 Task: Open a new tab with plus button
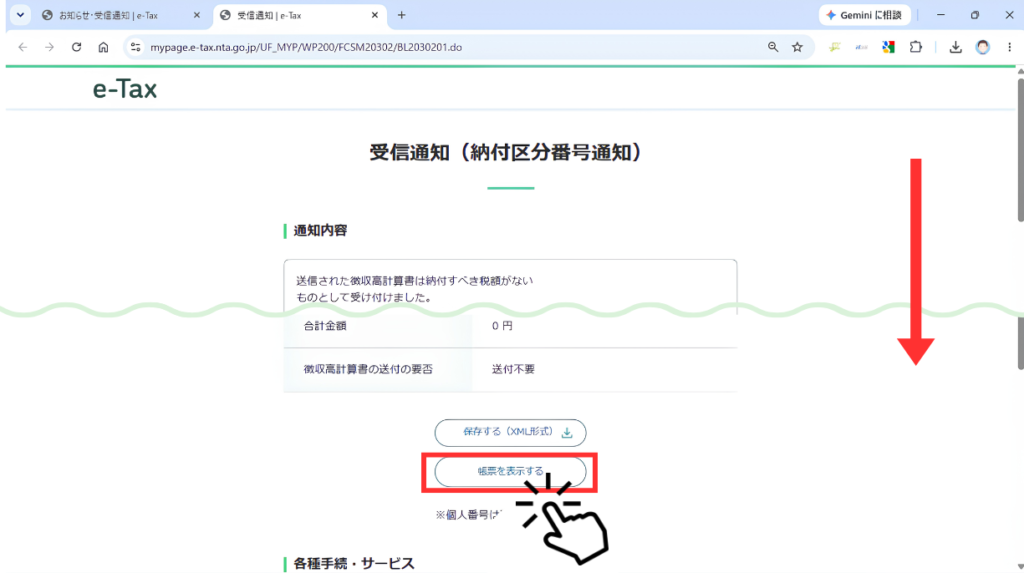402,15
